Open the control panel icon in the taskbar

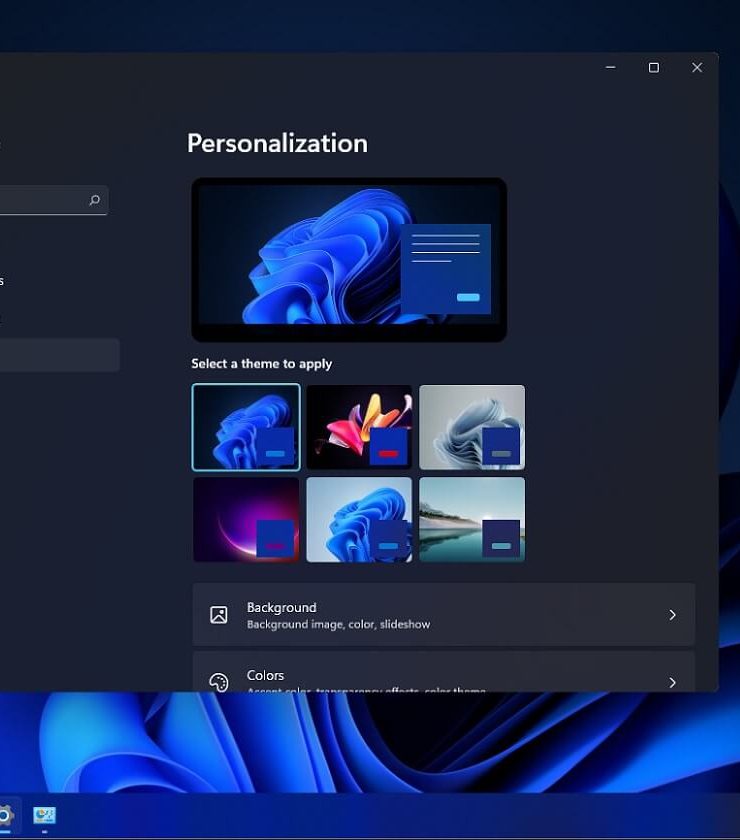44,815
